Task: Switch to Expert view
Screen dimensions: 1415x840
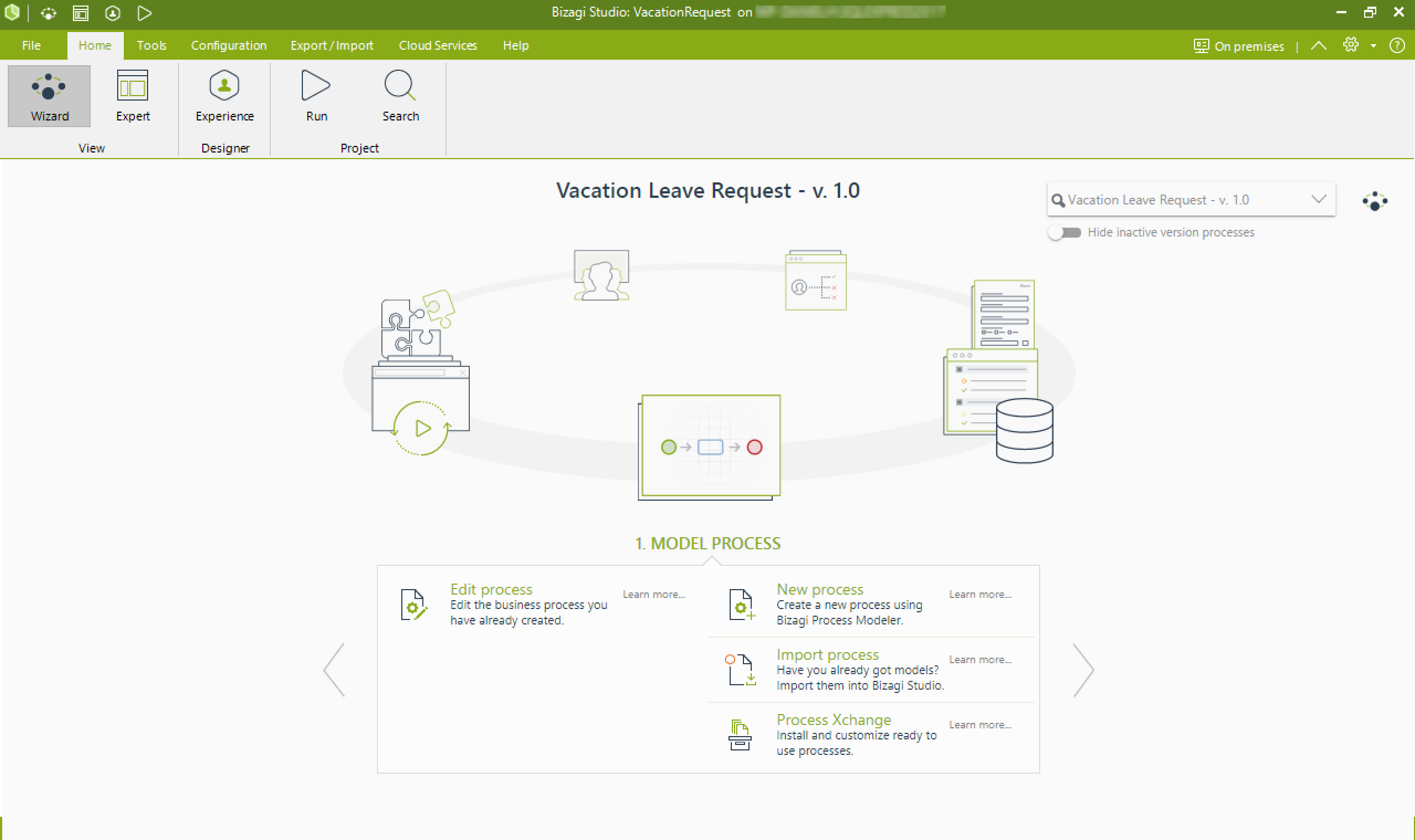Action: point(133,96)
